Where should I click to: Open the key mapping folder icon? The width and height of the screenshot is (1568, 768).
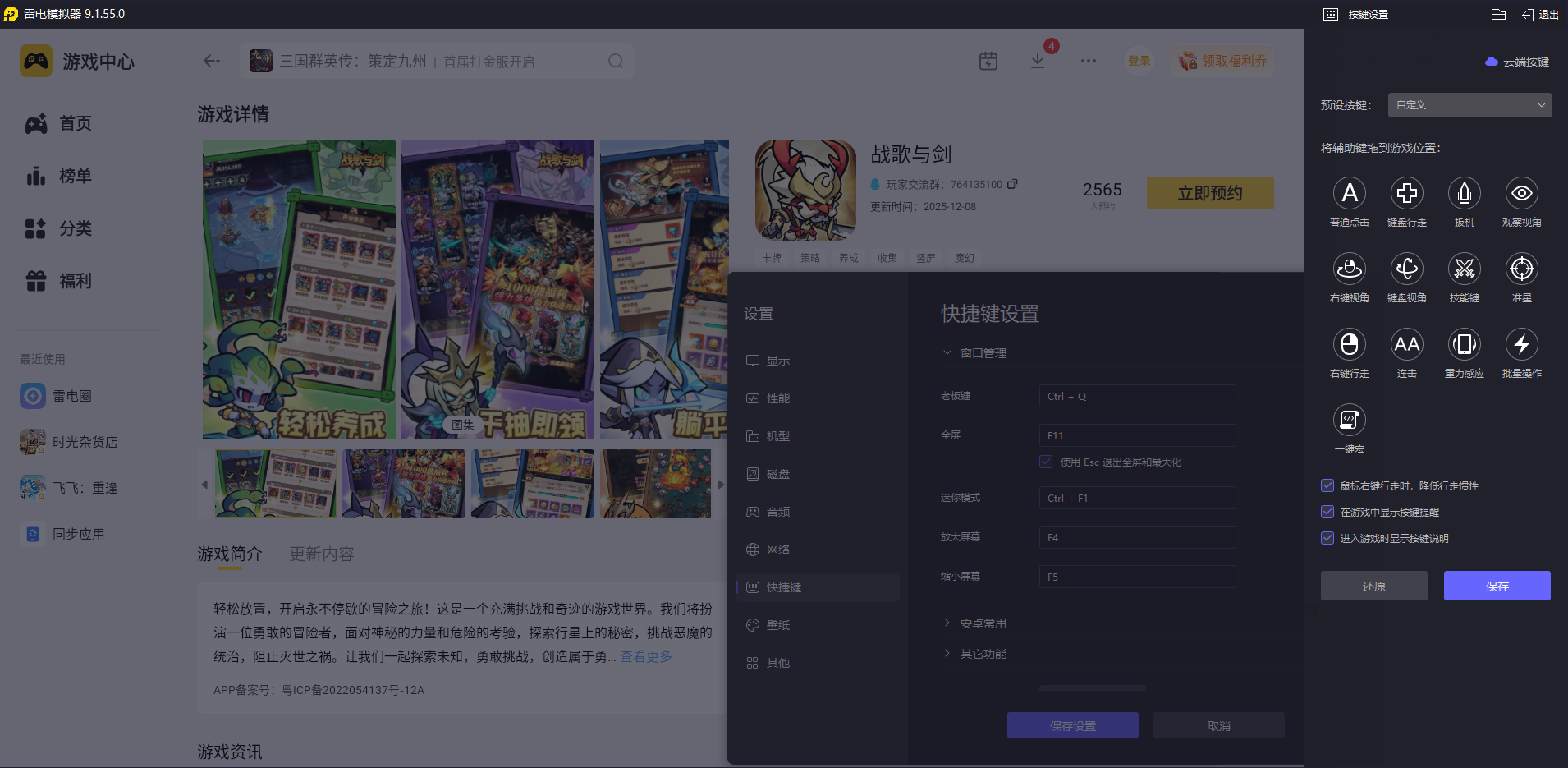[x=1498, y=14]
